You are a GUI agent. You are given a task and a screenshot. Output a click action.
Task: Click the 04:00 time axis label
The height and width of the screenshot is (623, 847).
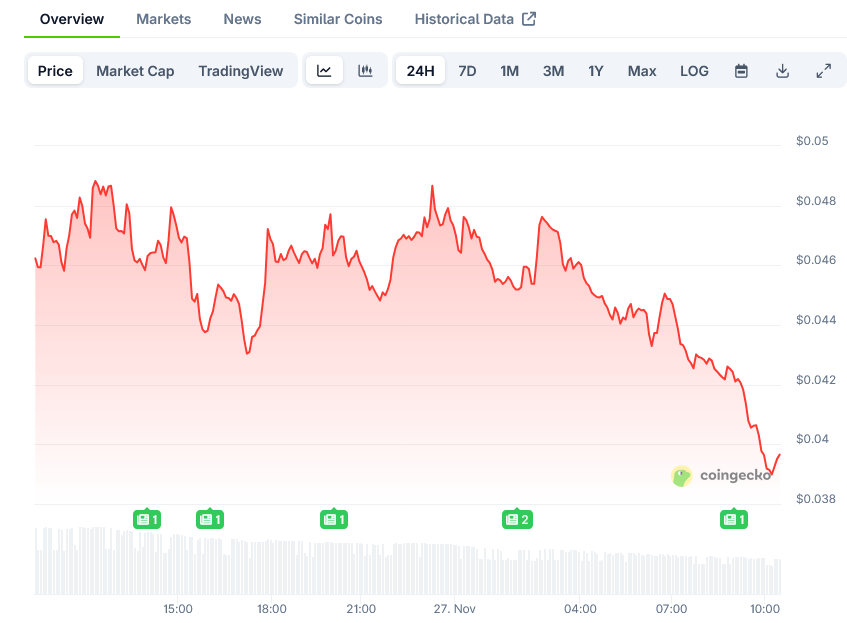(580, 609)
